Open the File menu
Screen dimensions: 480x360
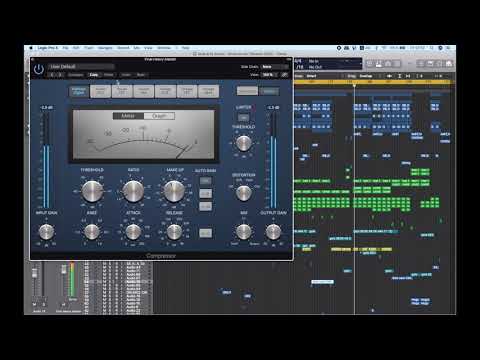(66, 48)
